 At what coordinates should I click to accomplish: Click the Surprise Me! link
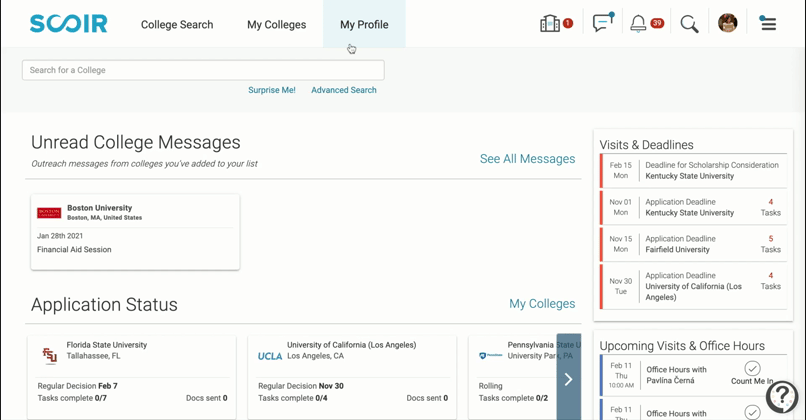point(272,90)
